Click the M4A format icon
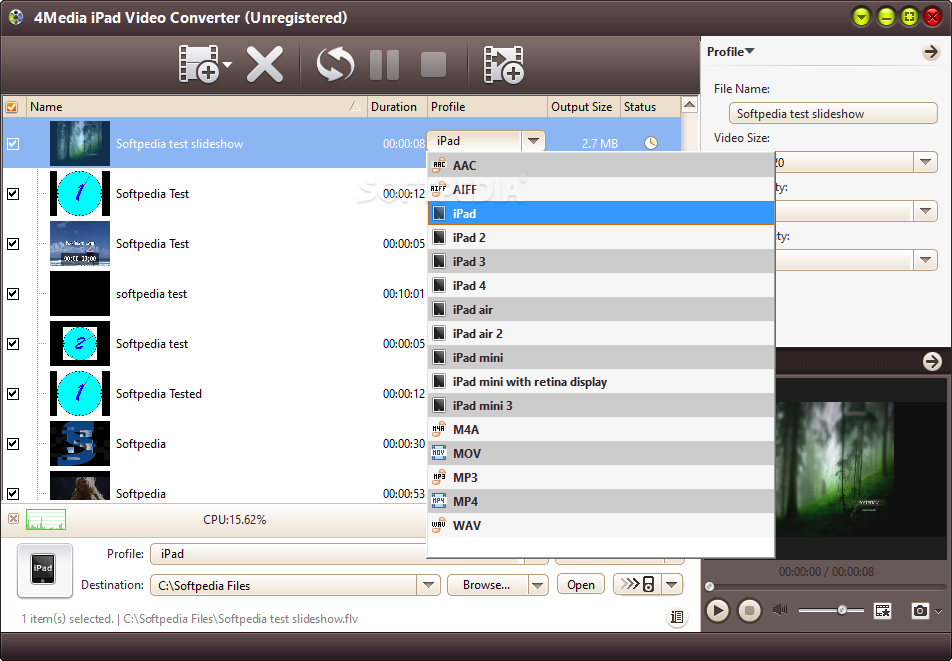 click(x=438, y=429)
